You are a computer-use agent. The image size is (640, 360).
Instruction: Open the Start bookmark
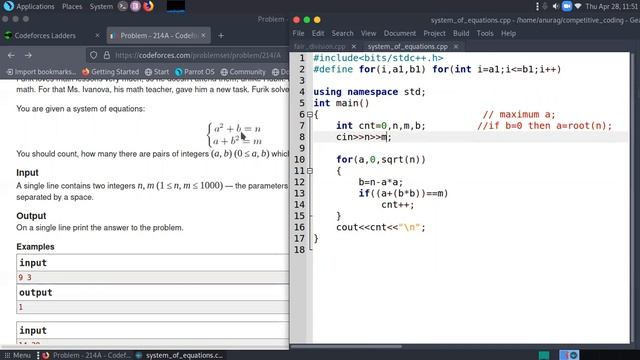tap(157, 72)
